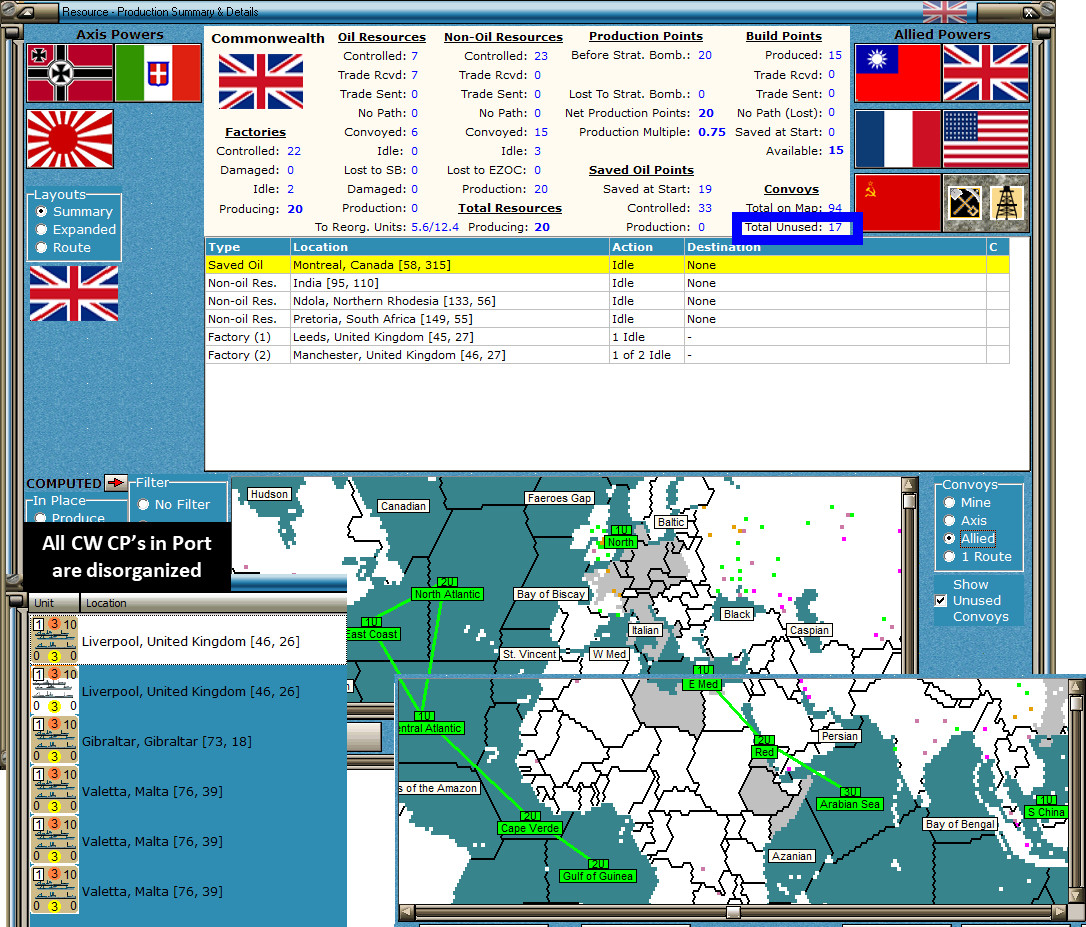The height and width of the screenshot is (927, 1086).
Task: Click the Red Sea convoy label
Action: (764, 752)
